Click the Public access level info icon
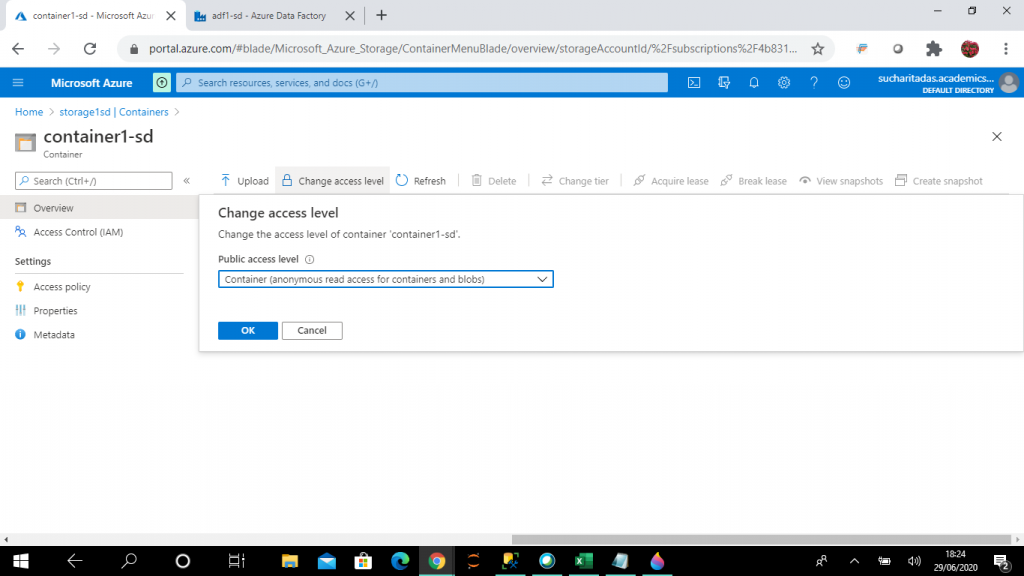 [x=310, y=259]
